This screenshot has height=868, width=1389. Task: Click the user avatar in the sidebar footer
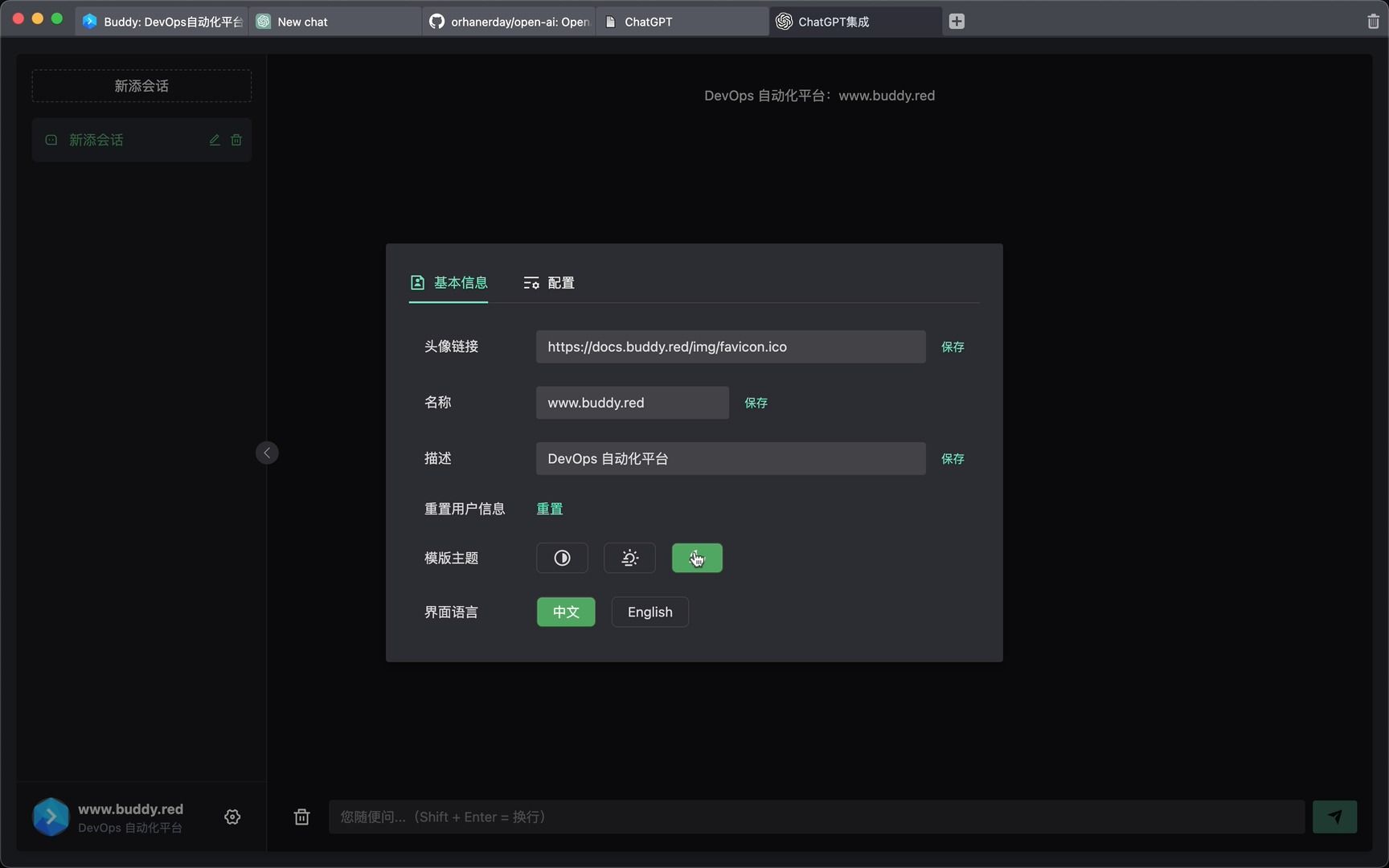[x=51, y=817]
